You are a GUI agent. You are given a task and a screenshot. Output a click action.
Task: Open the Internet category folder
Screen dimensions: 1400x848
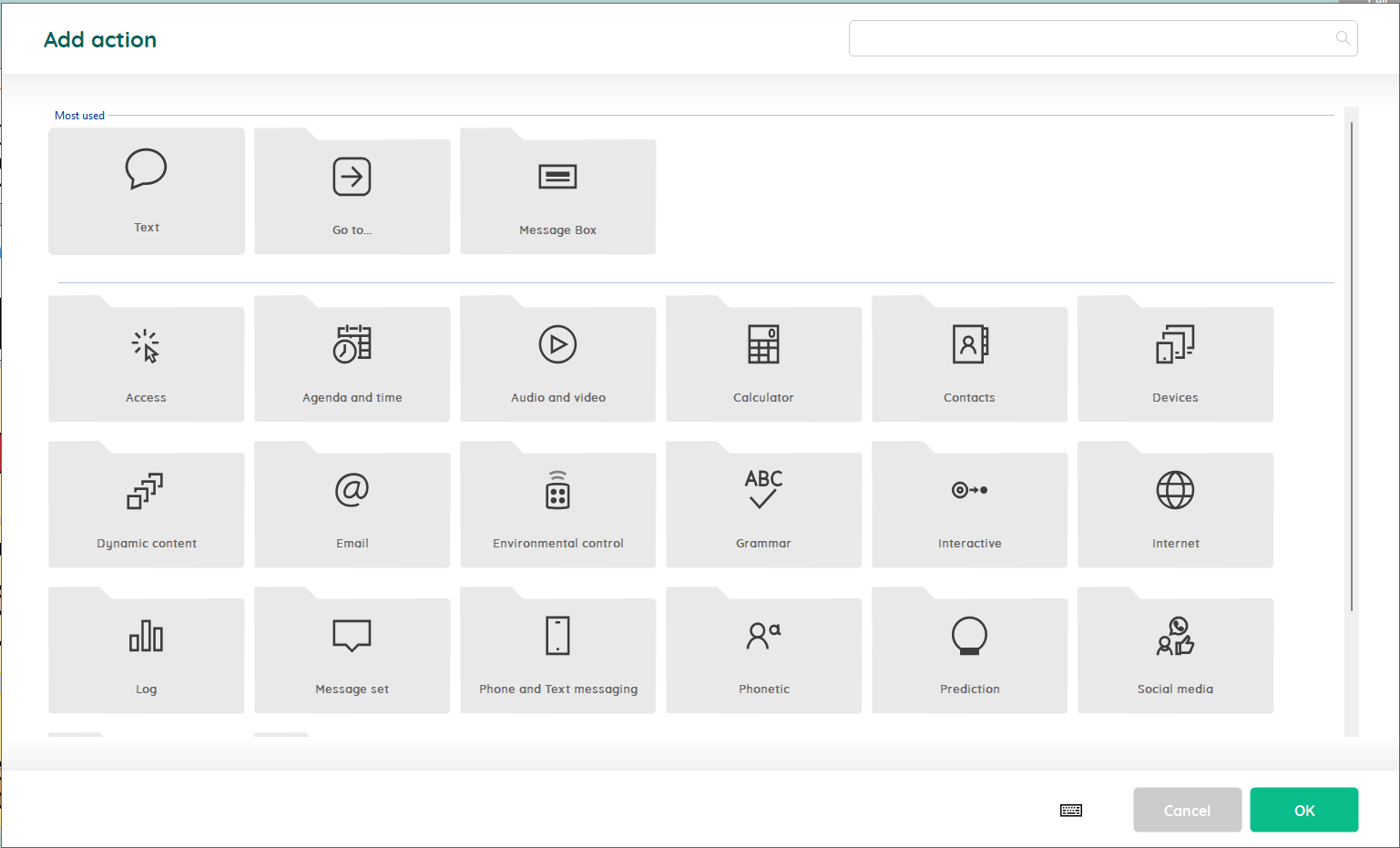(1176, 505)
